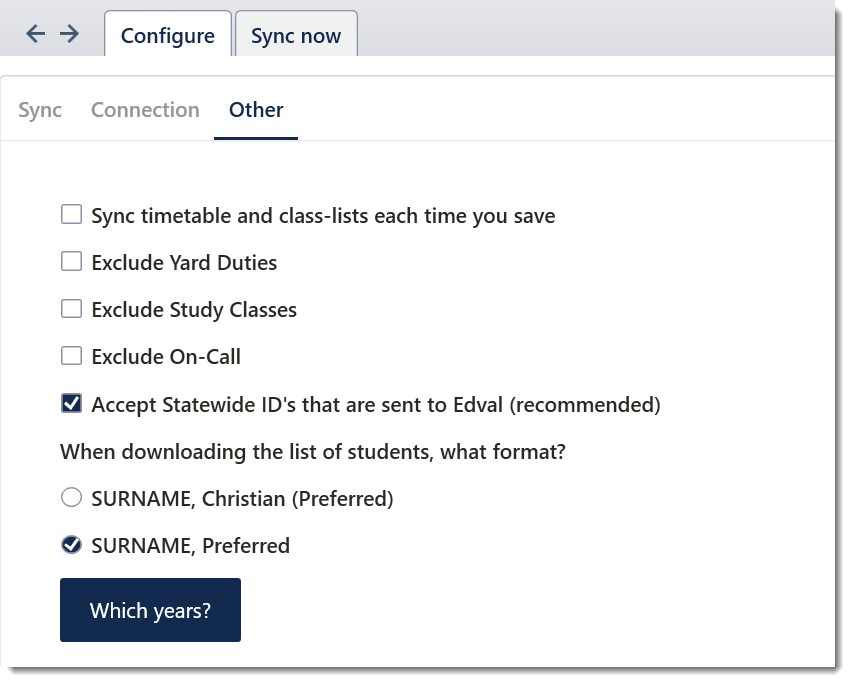Select the Sync sub-tab
The width and height of the screenshot is (850, 682).
[x=40, y=110]
